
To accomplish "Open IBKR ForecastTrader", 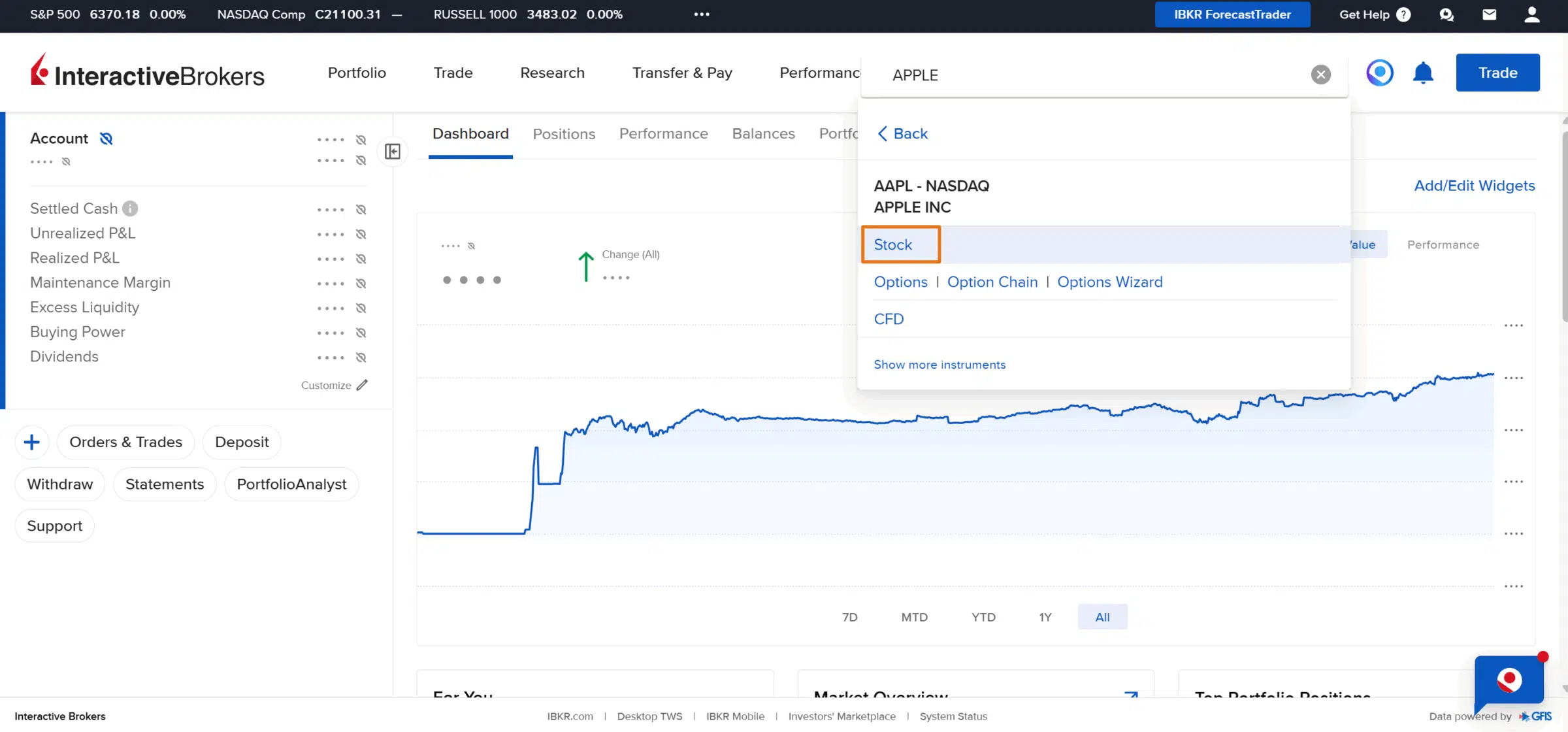I will 1232,14.
